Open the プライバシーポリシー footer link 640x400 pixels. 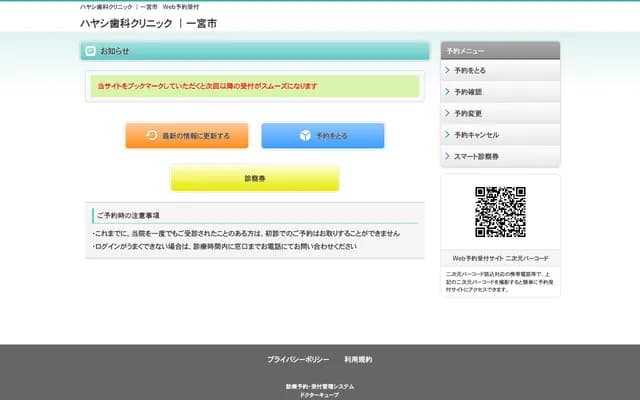click(x=298, y=359)
